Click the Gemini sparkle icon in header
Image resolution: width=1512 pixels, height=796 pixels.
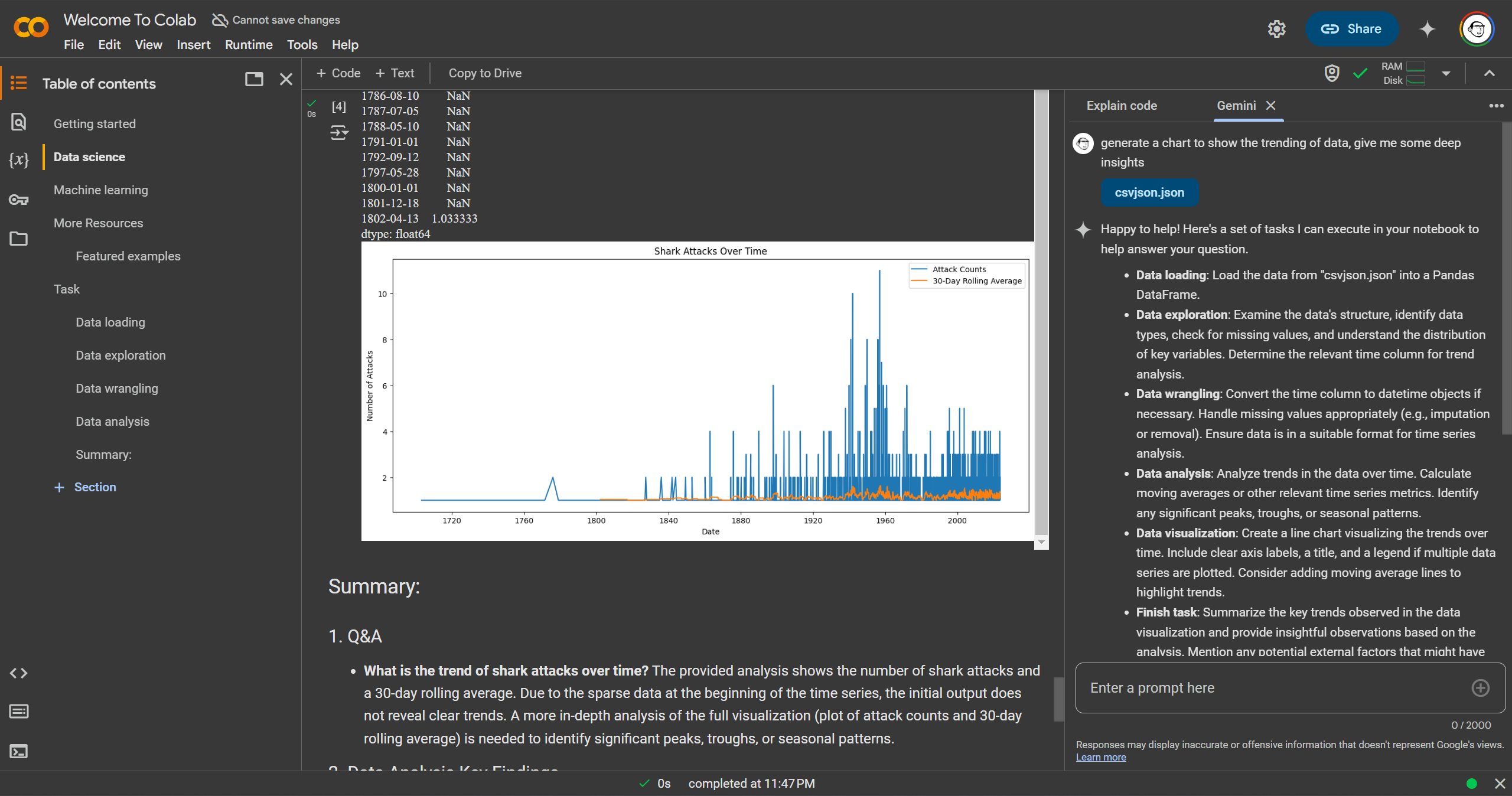click(1427, 29)
